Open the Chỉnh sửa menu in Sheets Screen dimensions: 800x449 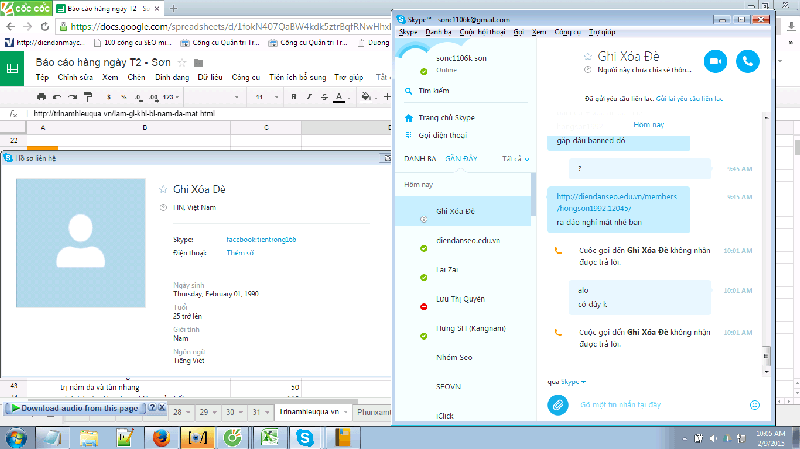(x=76, y=78)
